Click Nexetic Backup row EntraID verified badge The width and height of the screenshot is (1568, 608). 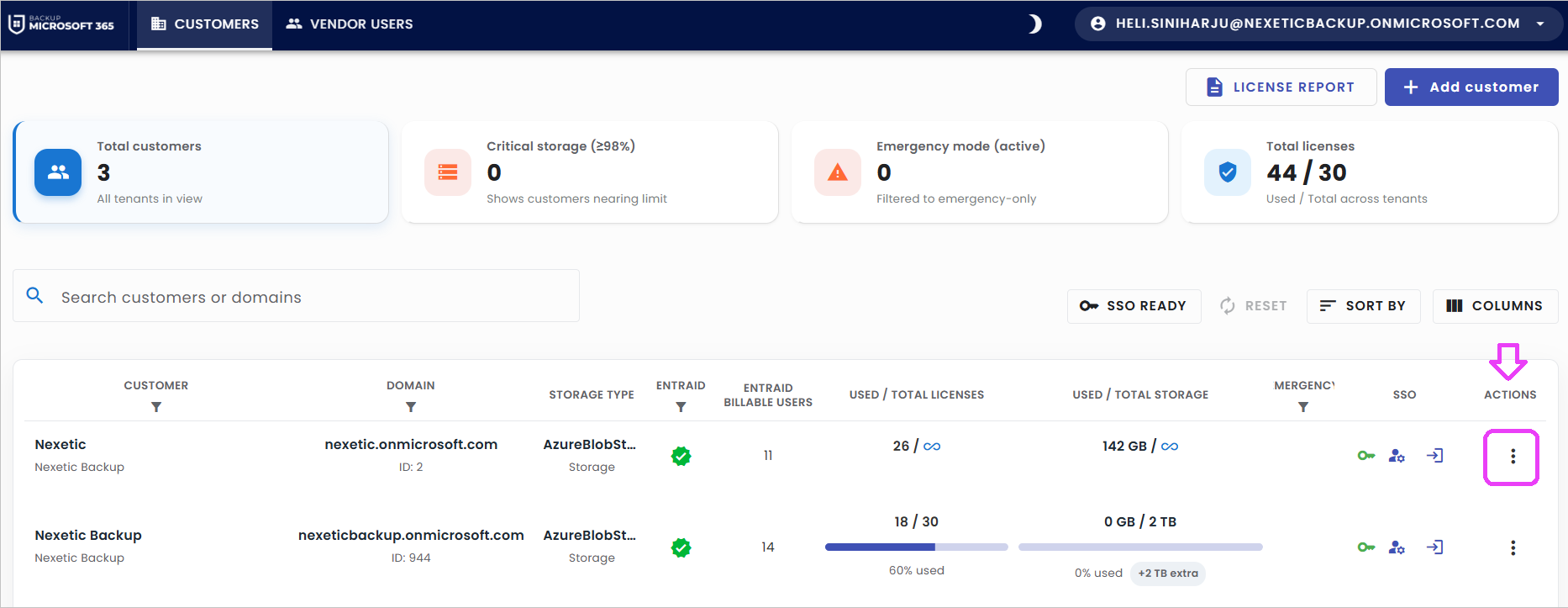[x=681, y=547]
